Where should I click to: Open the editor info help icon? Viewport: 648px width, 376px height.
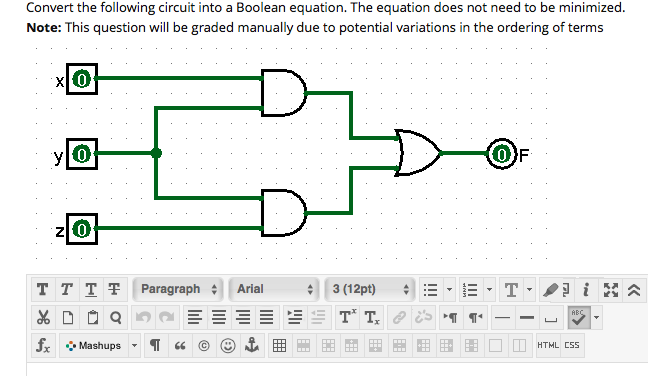tap(586, 290)
